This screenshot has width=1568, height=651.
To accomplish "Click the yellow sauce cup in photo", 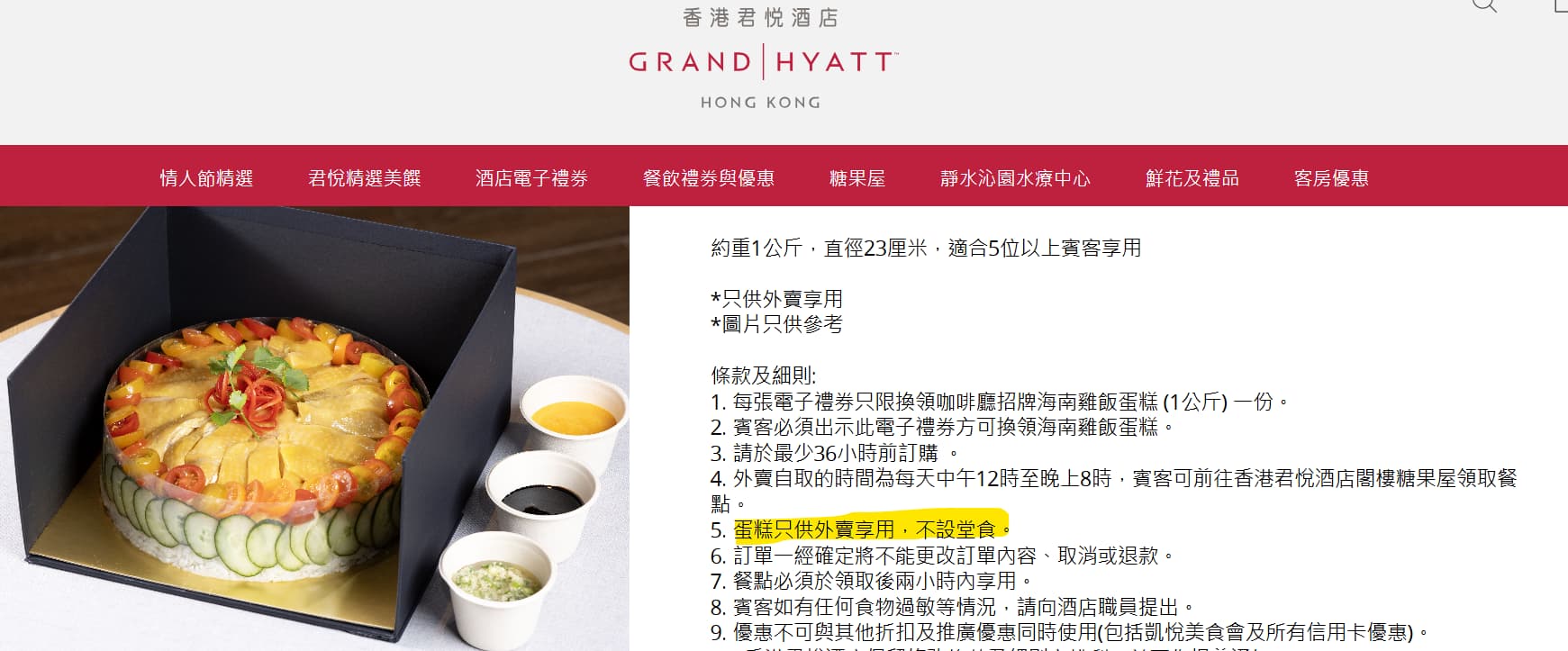I will pyautogui.click(x=575, y=422).
